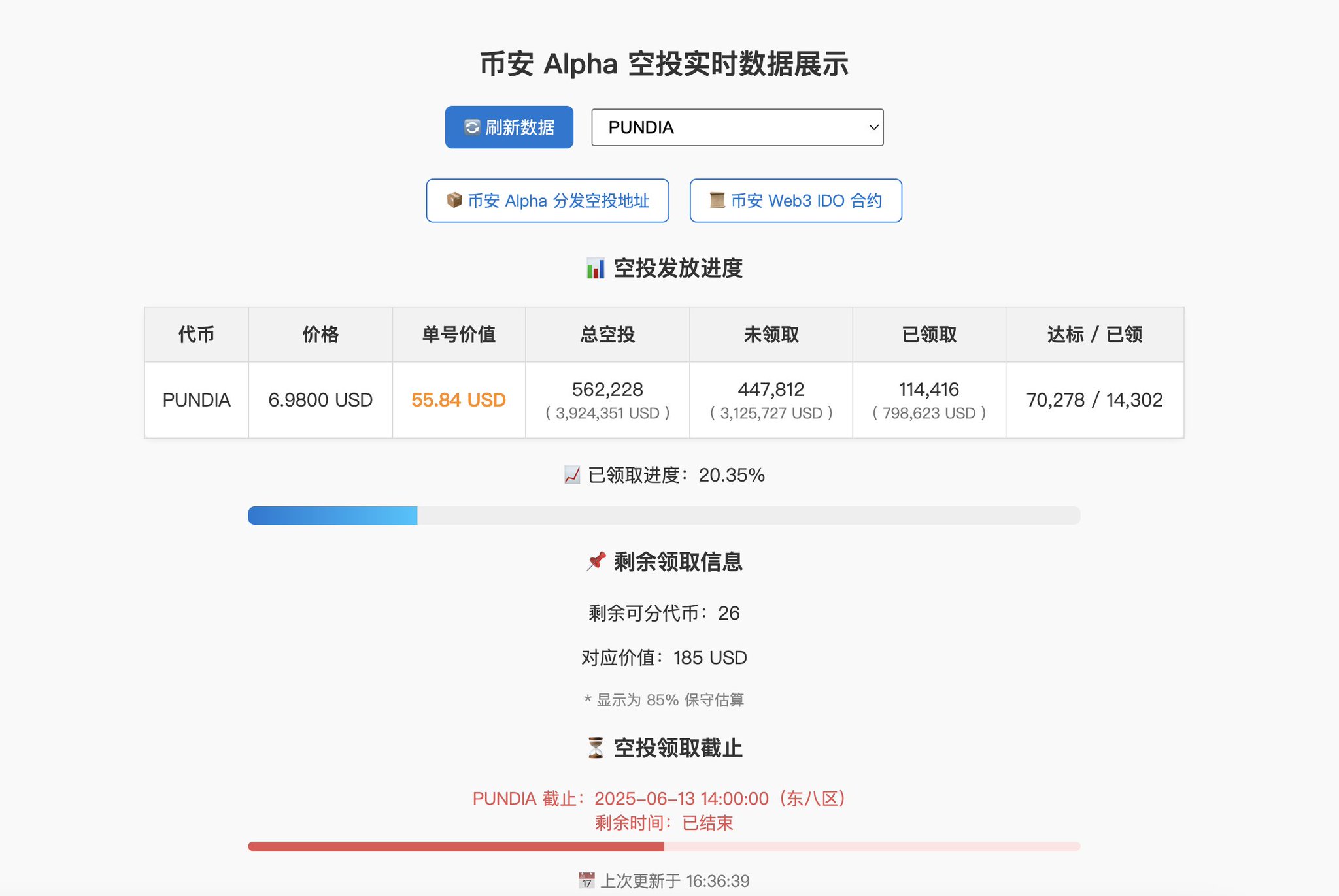
Task: Click the 代币 column header
Action: [196, 335]
